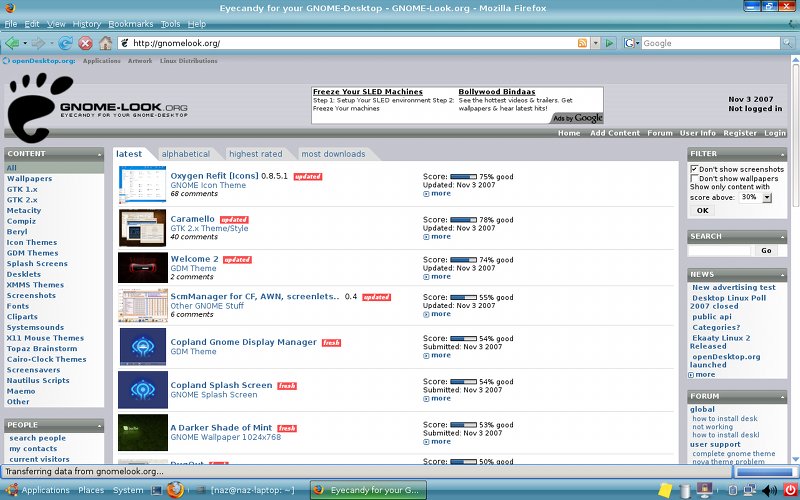Click the "search people" link
800x500 pixels.
pos(37,438)
